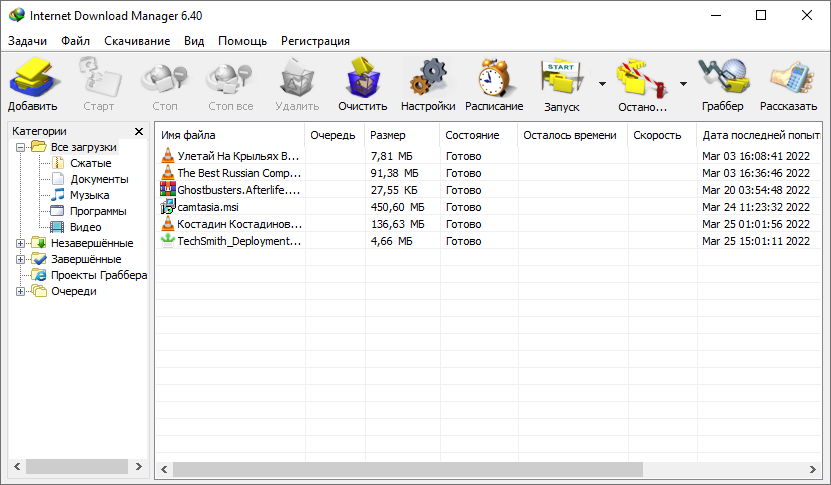Viewport: 831px width, 485px height.
Task: Open the Вид menu
Action: pyautogui.click(x=194, y=41)
